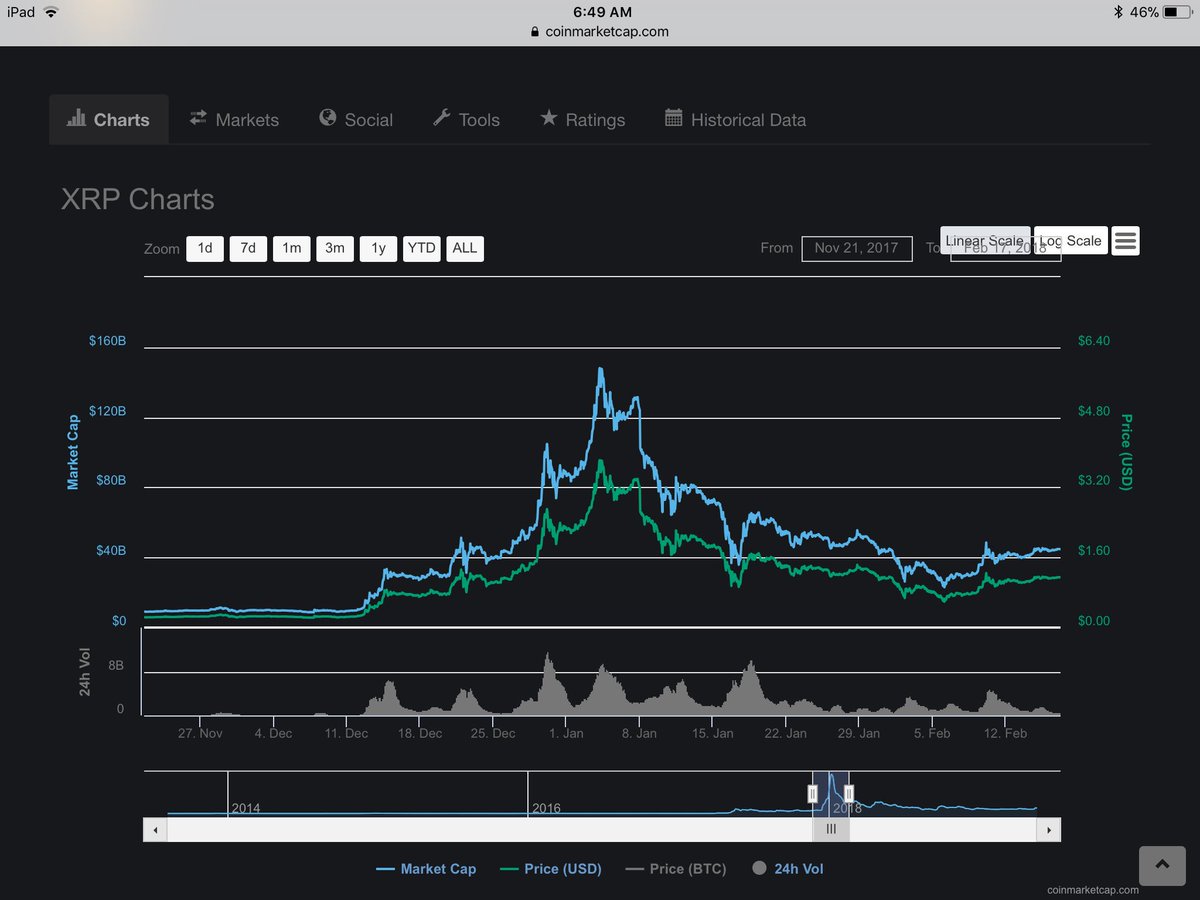
Task: Click the exchange arrows icon beside Markets
Action: click(198, 117)
